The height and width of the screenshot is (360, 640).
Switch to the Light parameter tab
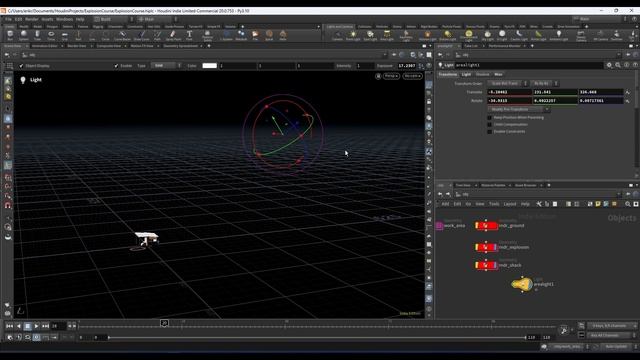pos(466,74)
